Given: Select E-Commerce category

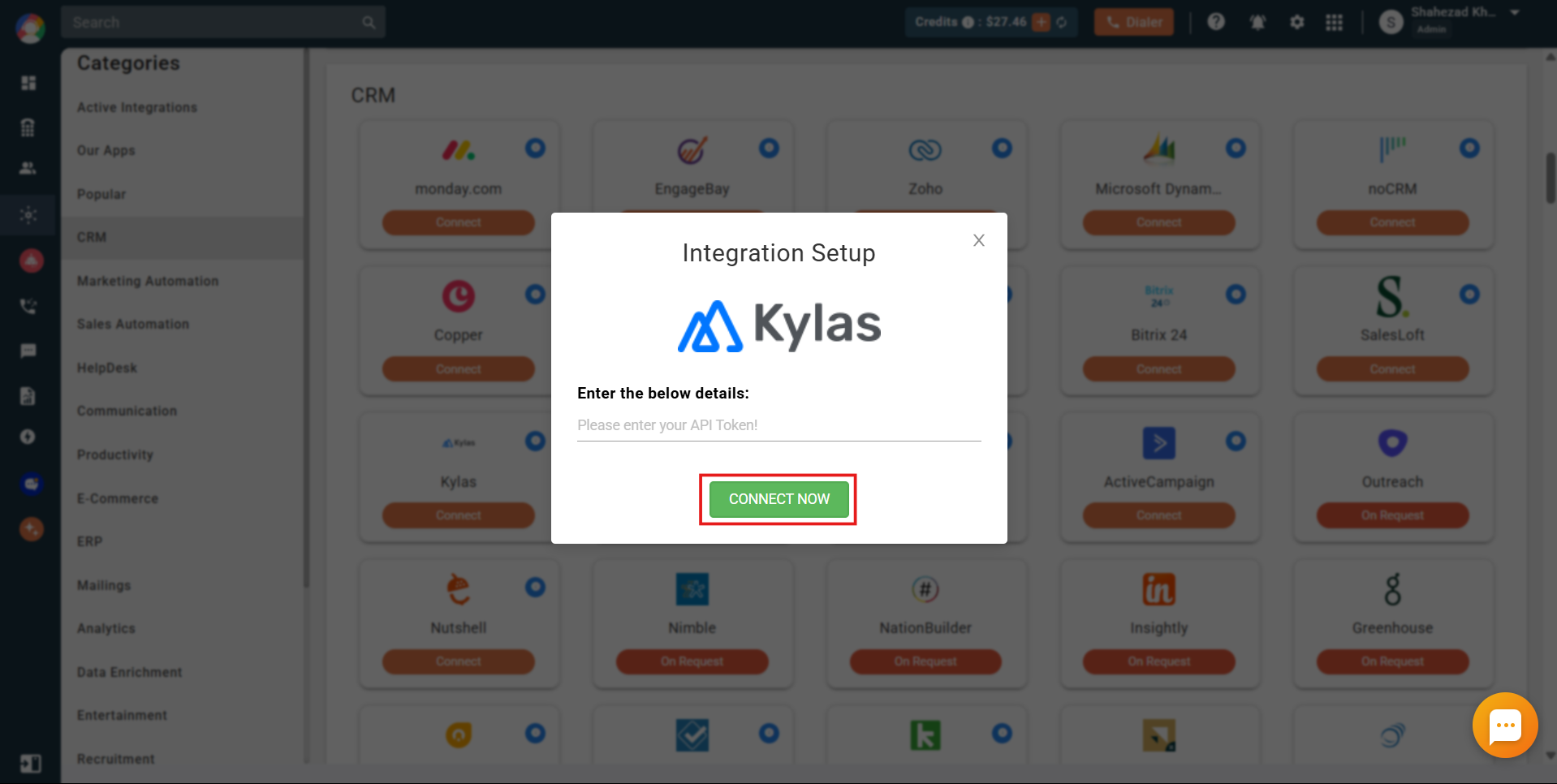Looking at the screenshot, I should tap(118, 498).
